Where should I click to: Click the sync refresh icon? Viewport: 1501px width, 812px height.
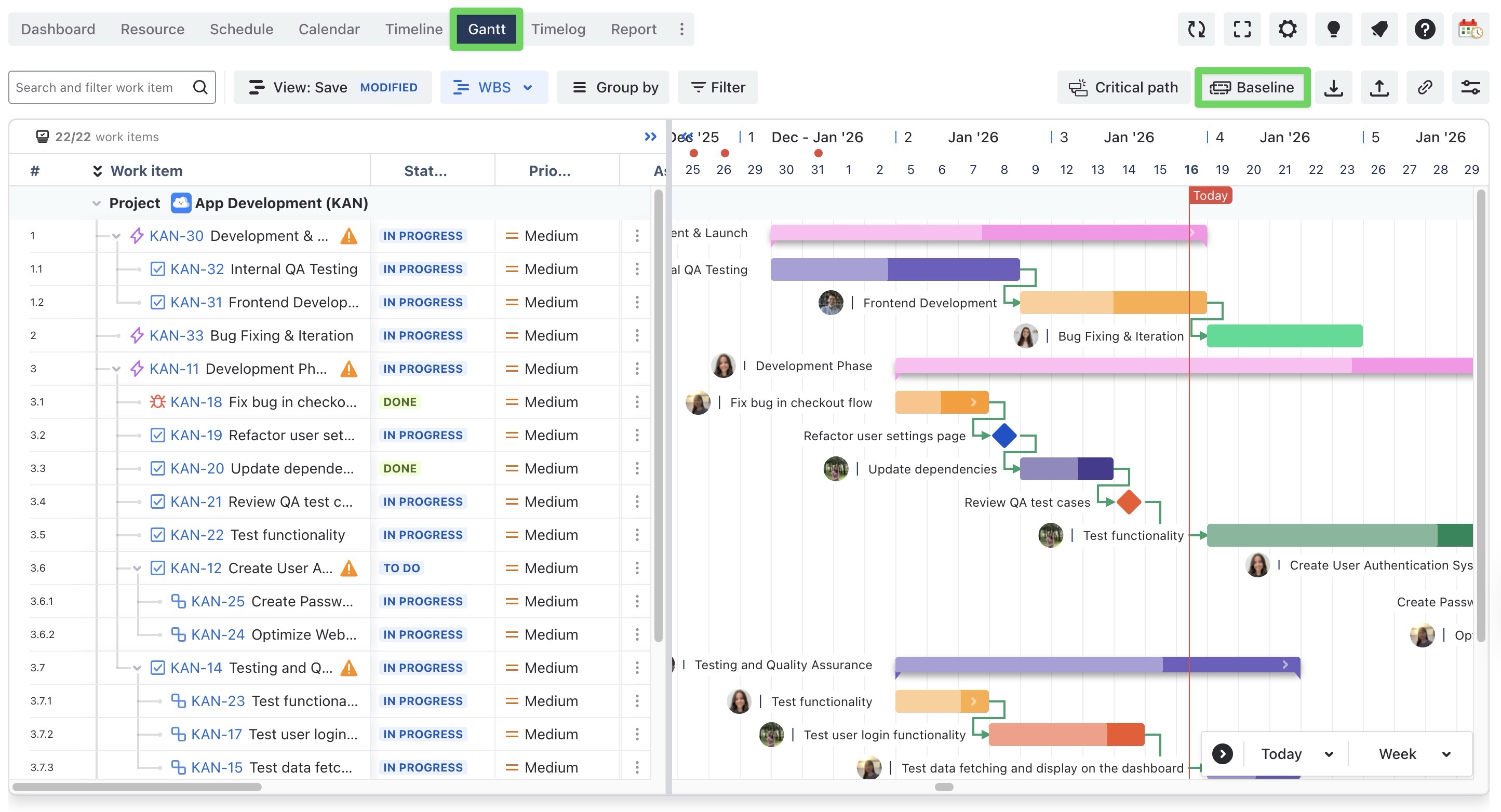(1196, 29)
